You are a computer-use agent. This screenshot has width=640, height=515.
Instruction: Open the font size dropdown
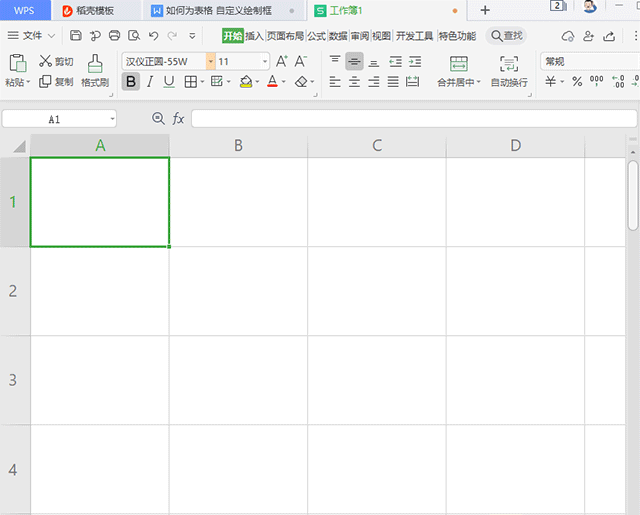pos(265,61)
